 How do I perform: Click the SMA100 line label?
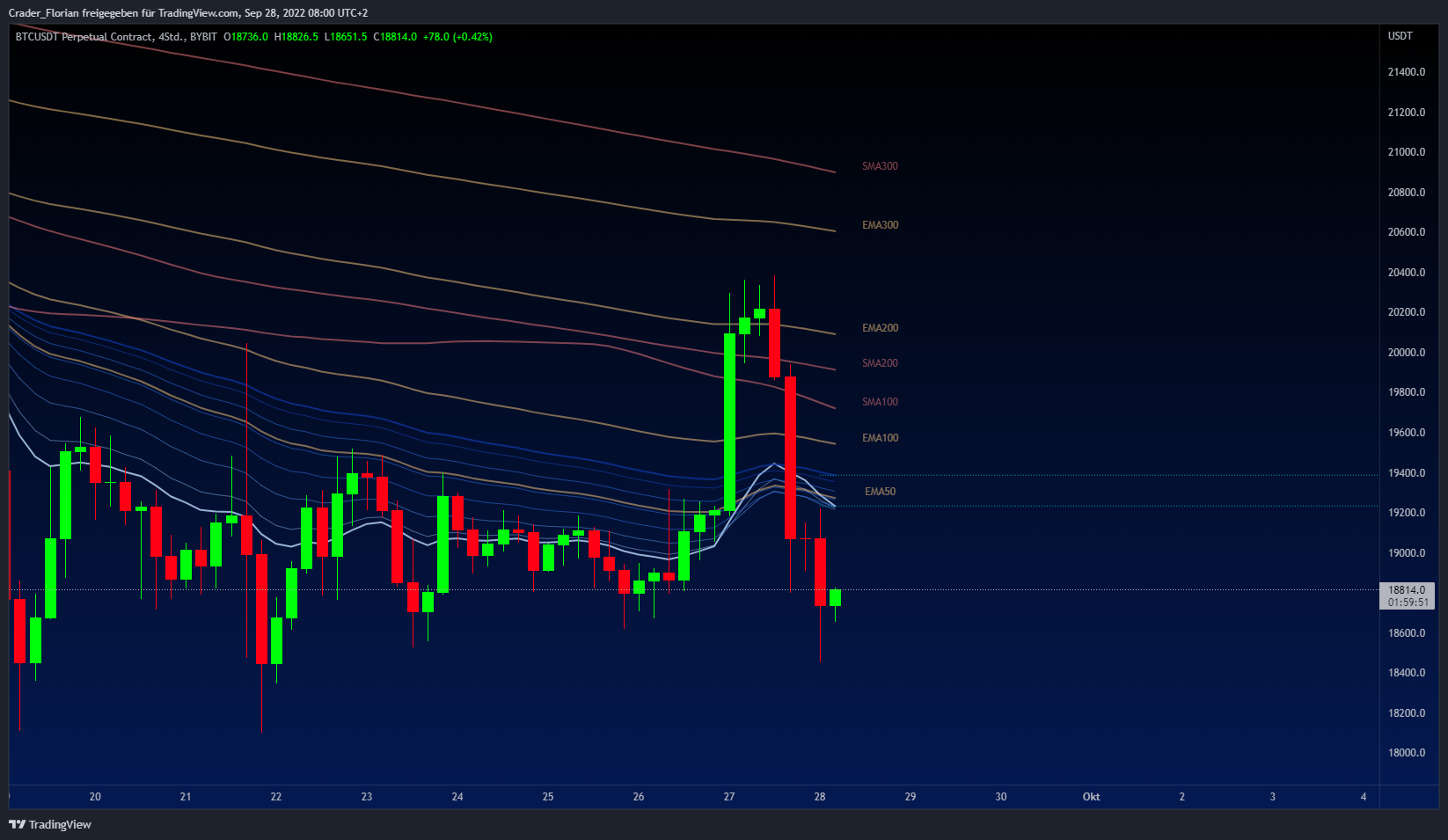tap(880, 402)
